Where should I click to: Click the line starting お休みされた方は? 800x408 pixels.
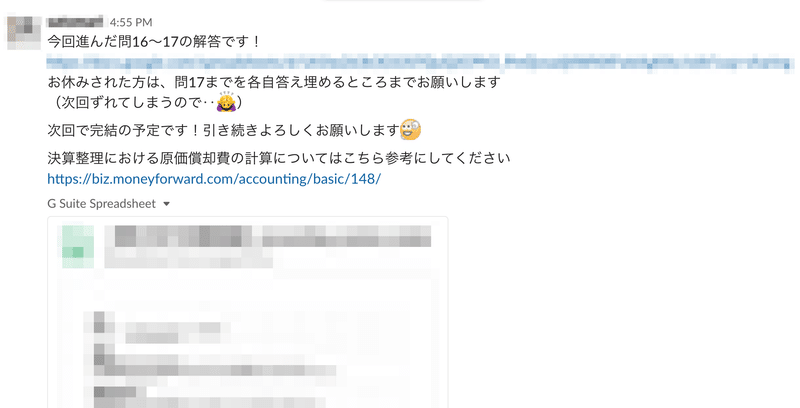pos(274,82)
